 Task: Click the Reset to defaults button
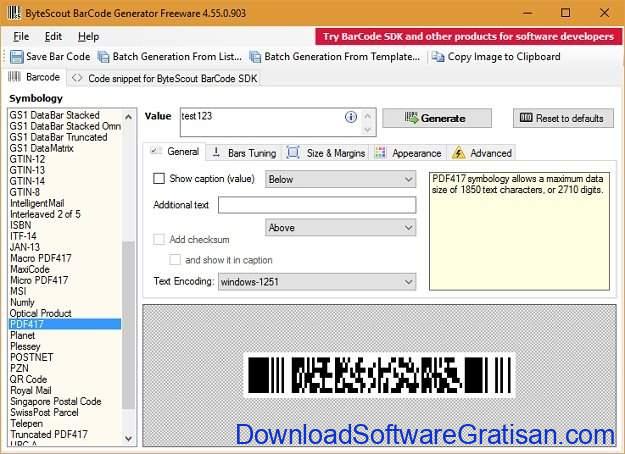click(563, 118)
